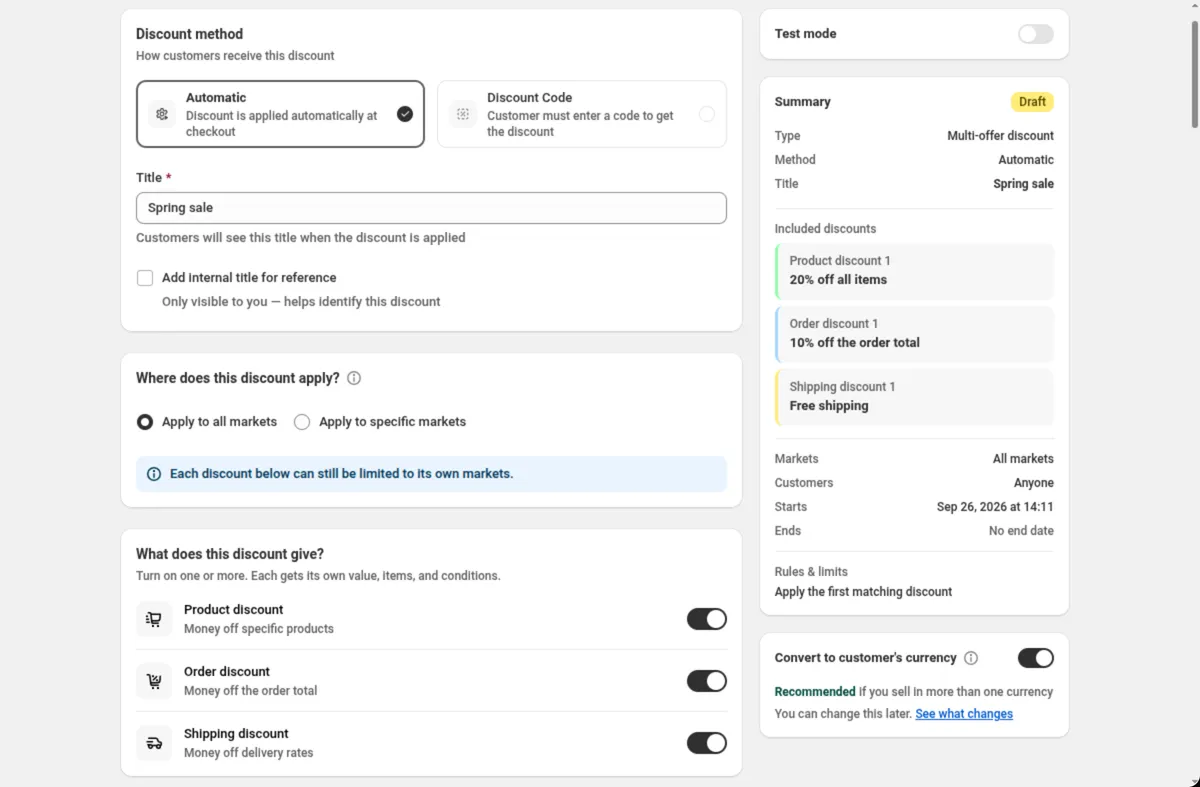This screenshot has height=787, width=1200.
Task: Click the info icon beside 'Where does this discount apply?'
Action: pos(354,378)
